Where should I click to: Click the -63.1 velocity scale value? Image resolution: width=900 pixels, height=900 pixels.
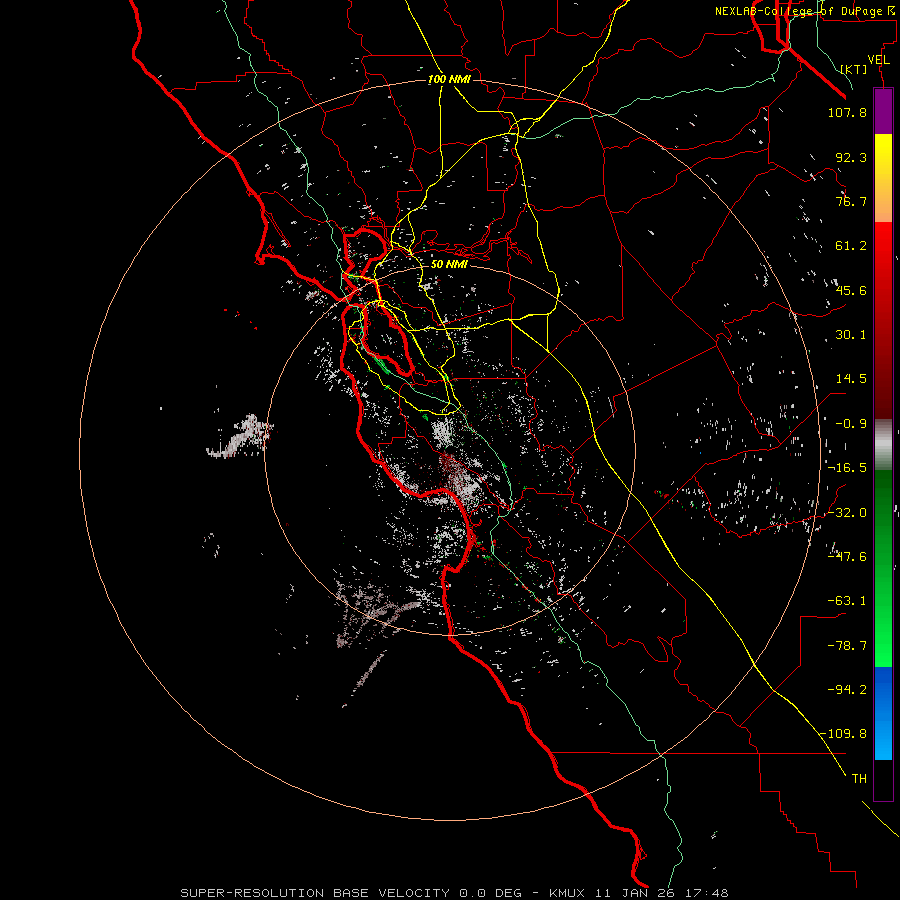pyautogui.click(x=847, y=601)
